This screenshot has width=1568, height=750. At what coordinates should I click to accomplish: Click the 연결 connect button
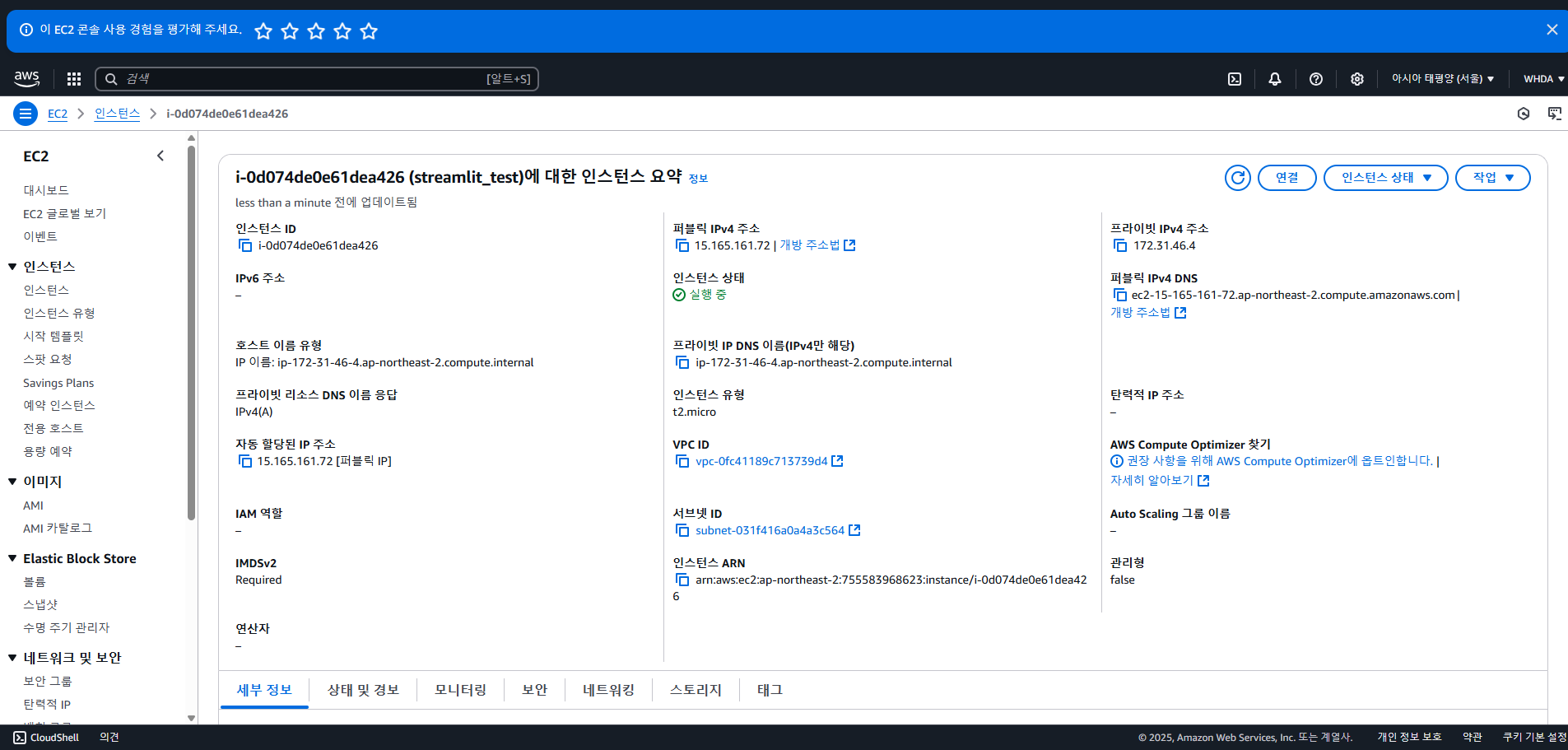(1287, 178)
